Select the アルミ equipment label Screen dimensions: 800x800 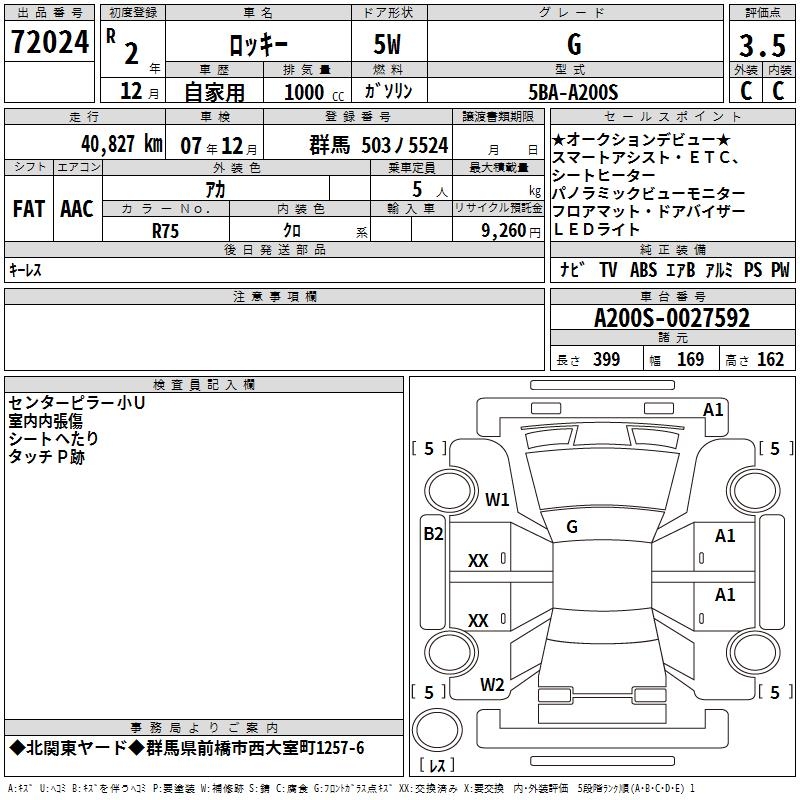coord(718,270)
